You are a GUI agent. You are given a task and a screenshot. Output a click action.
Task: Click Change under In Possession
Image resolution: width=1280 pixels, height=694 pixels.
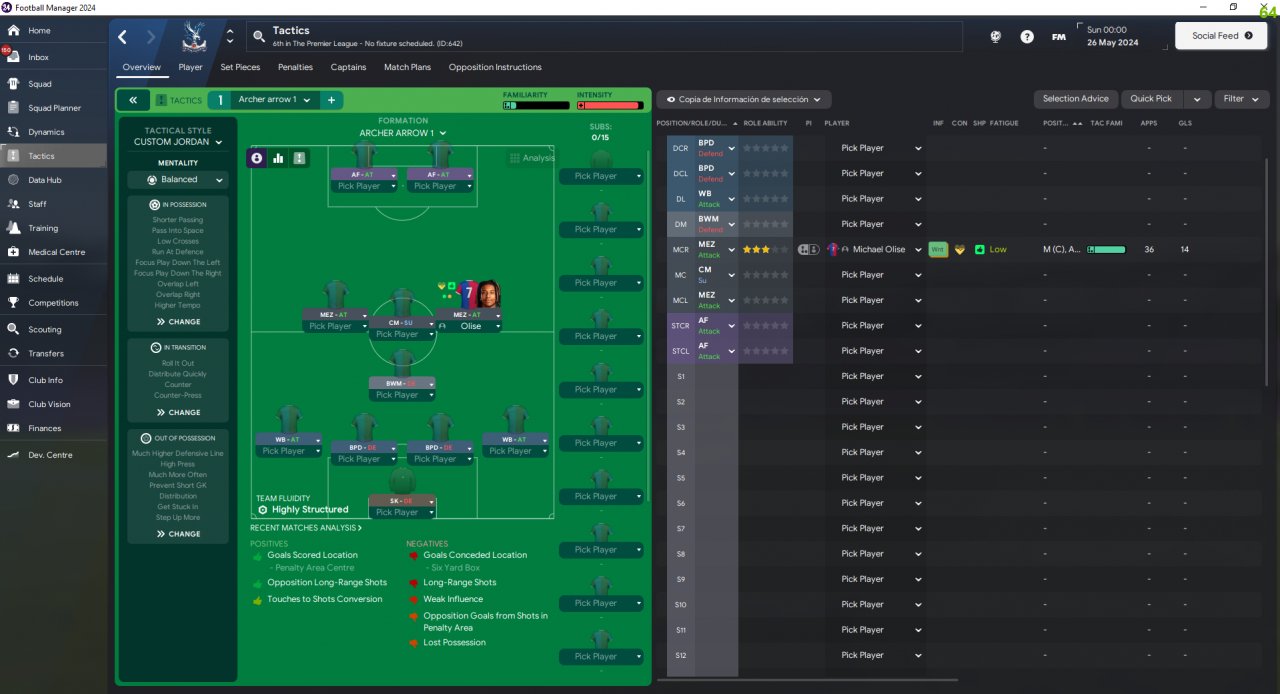178,322
